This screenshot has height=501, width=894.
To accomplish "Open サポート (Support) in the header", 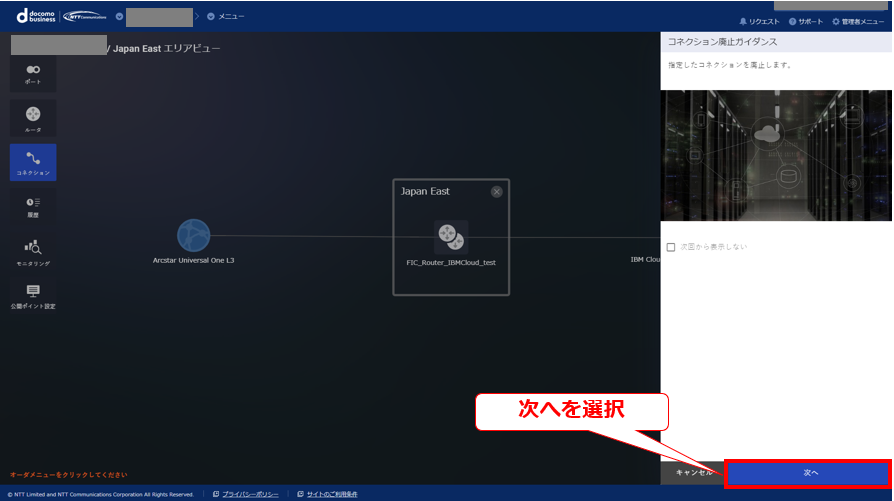I will click(806, 22).
